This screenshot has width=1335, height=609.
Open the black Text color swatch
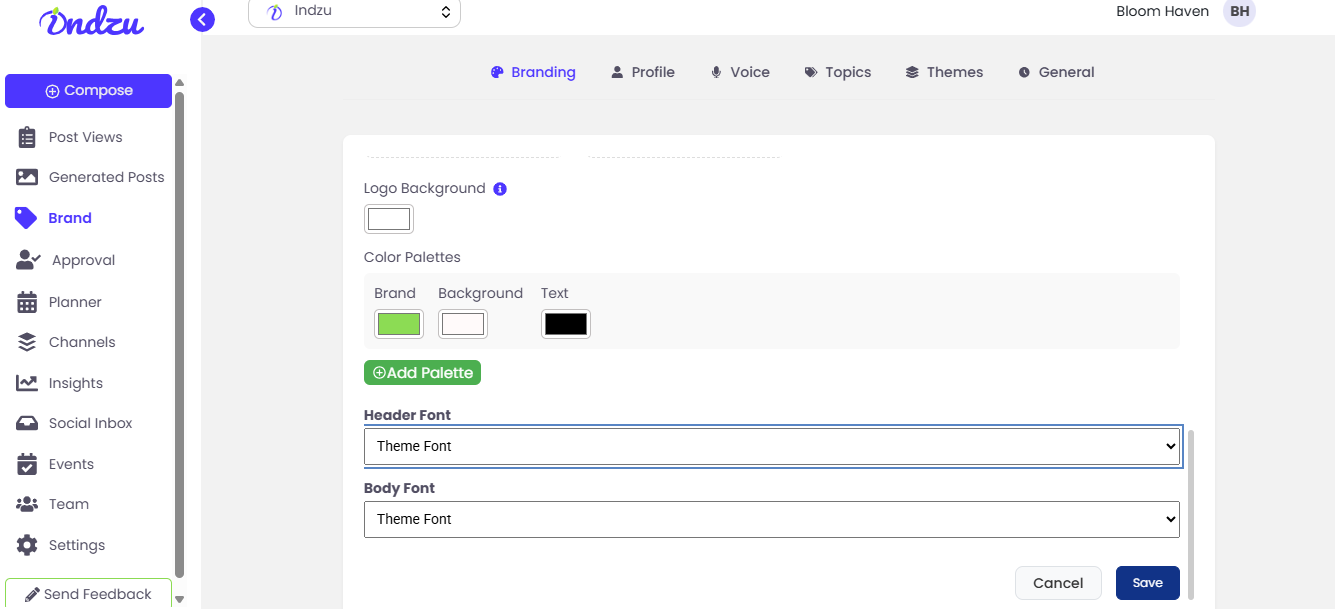coord(565,324)
